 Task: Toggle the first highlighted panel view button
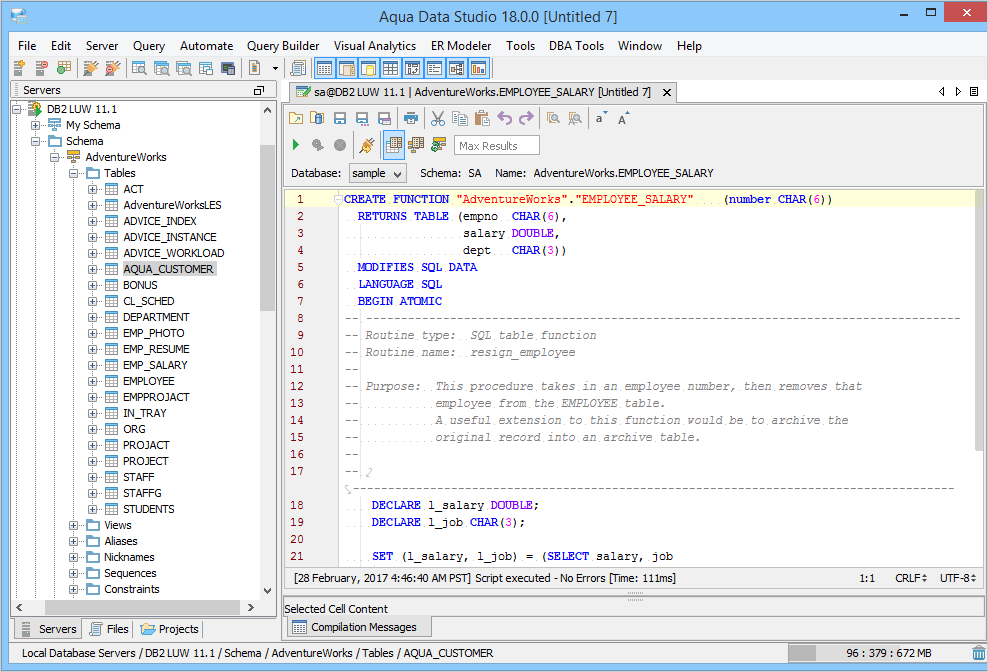(324, 68)
